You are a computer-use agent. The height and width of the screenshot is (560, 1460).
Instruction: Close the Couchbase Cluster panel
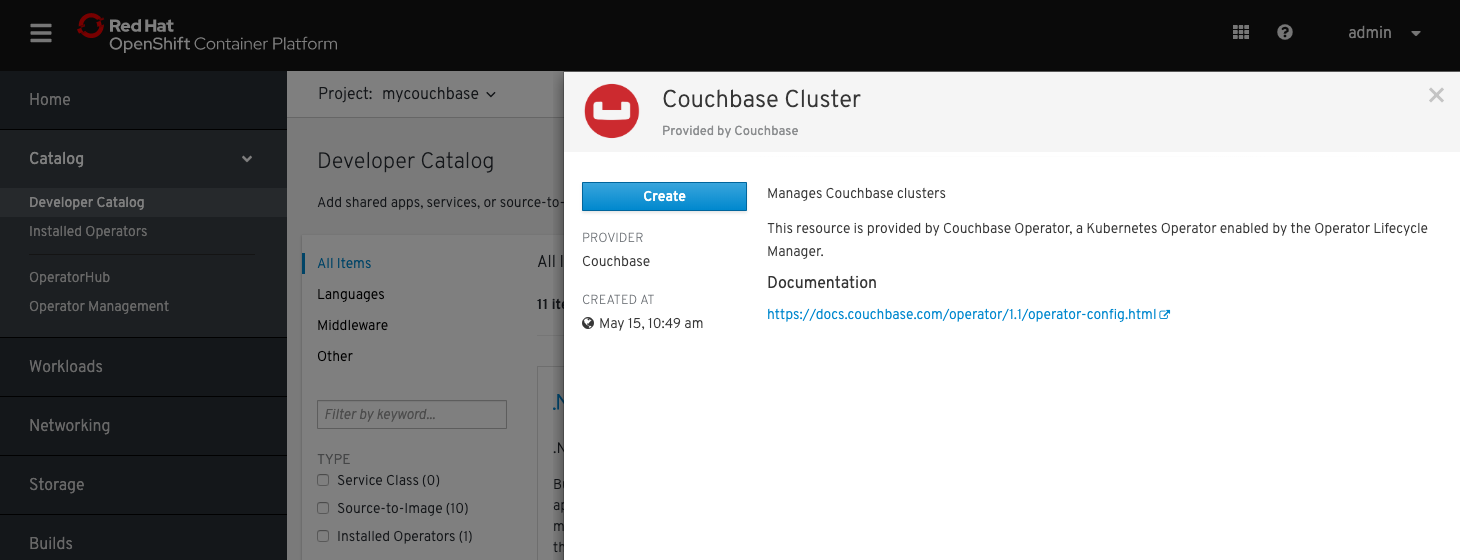pyautogui.click(x=1436, y=95)
